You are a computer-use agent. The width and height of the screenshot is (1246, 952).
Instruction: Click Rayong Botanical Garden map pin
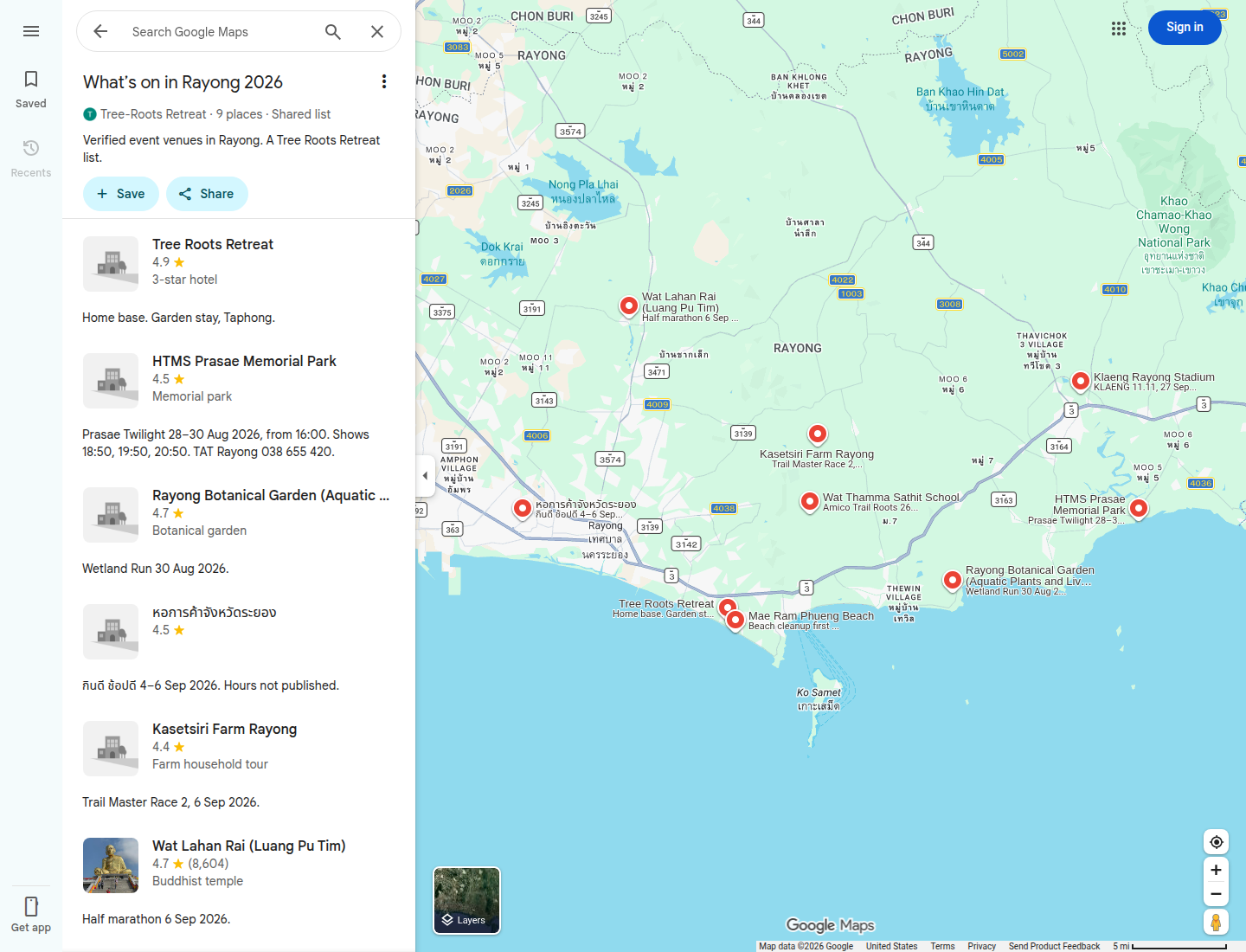(952, 581)
